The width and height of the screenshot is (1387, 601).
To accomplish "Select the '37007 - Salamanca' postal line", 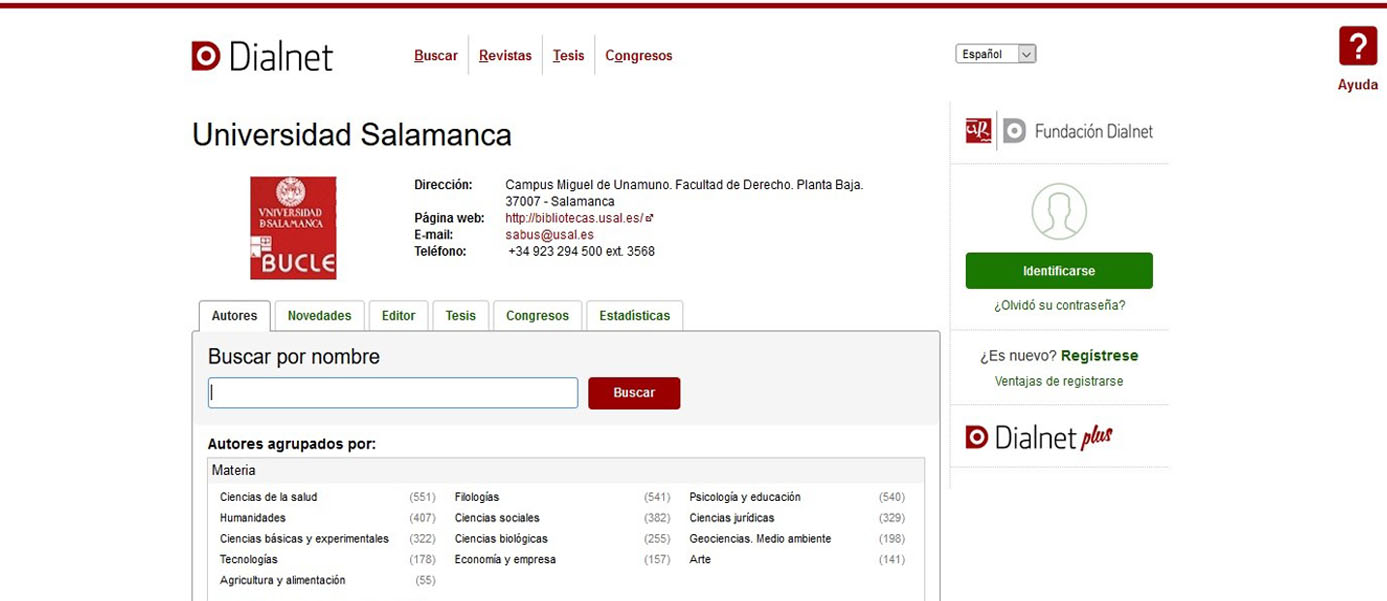I will tap(560, 202).
